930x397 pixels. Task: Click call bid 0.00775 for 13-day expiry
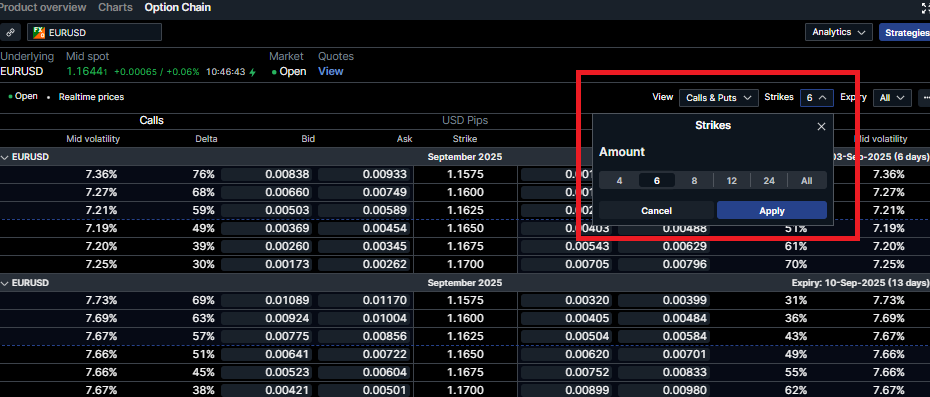[266, 336]
